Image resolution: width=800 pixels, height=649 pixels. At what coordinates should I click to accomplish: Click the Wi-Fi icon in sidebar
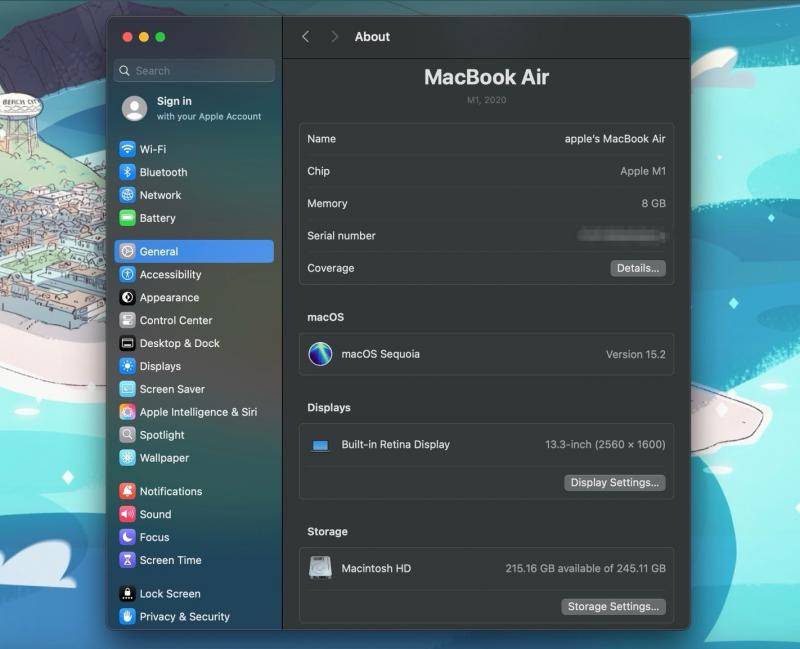(127, 149)
